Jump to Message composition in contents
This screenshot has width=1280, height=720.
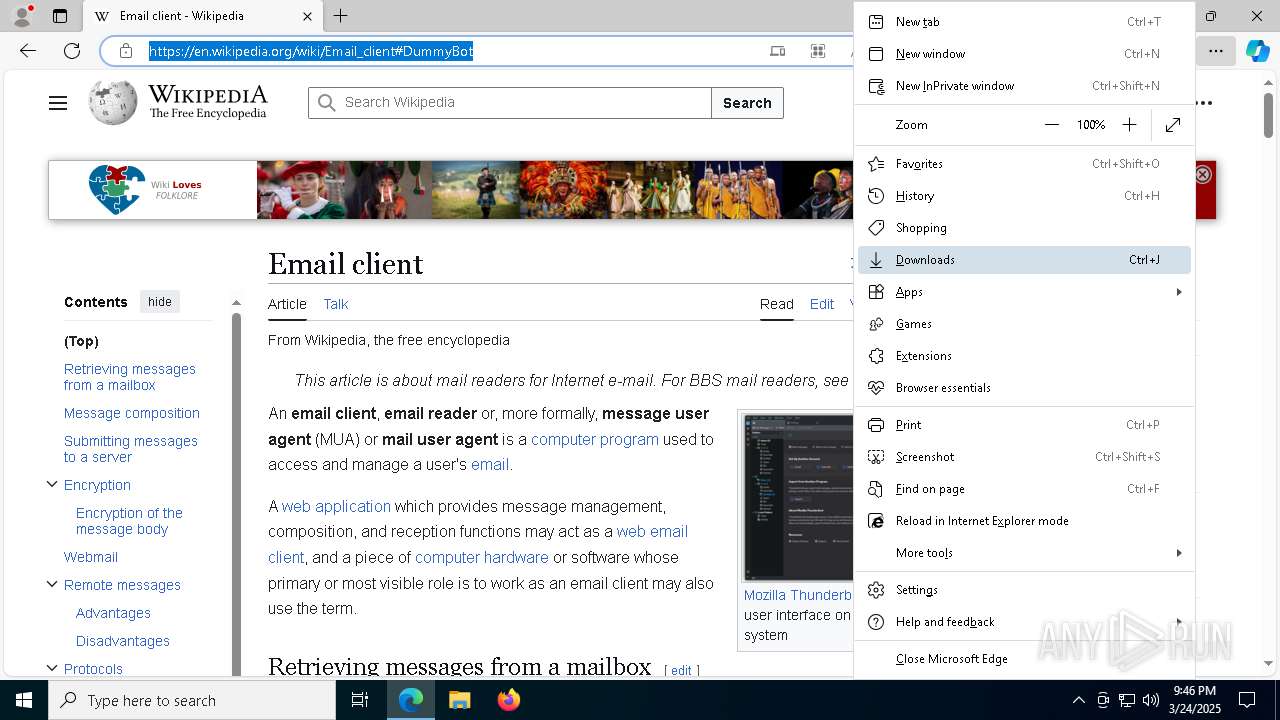click(132, 413)
